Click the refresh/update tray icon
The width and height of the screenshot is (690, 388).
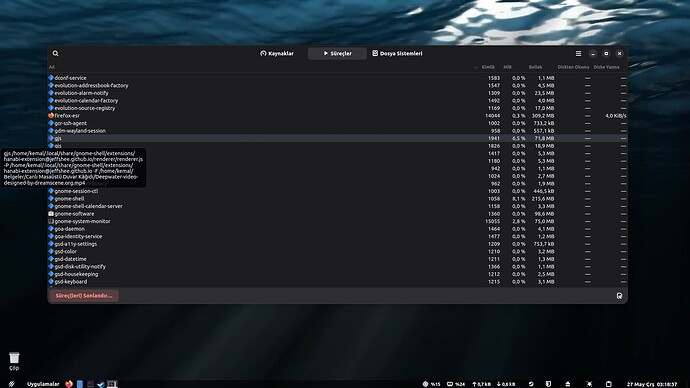coord(531,384)
